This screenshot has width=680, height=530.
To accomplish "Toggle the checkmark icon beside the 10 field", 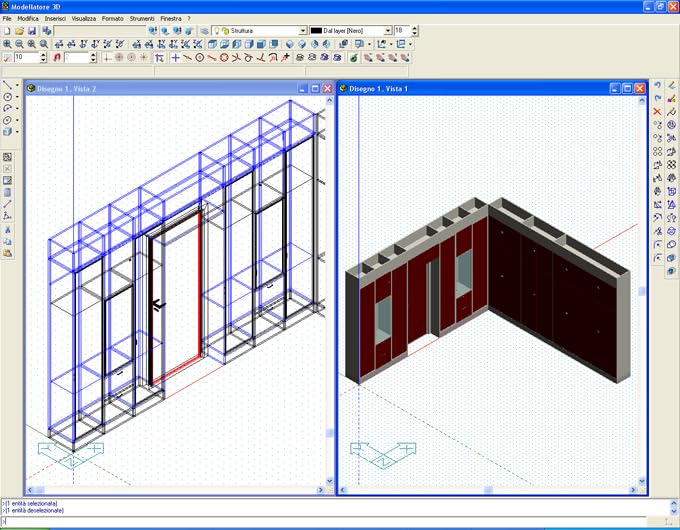I will 7,57.
